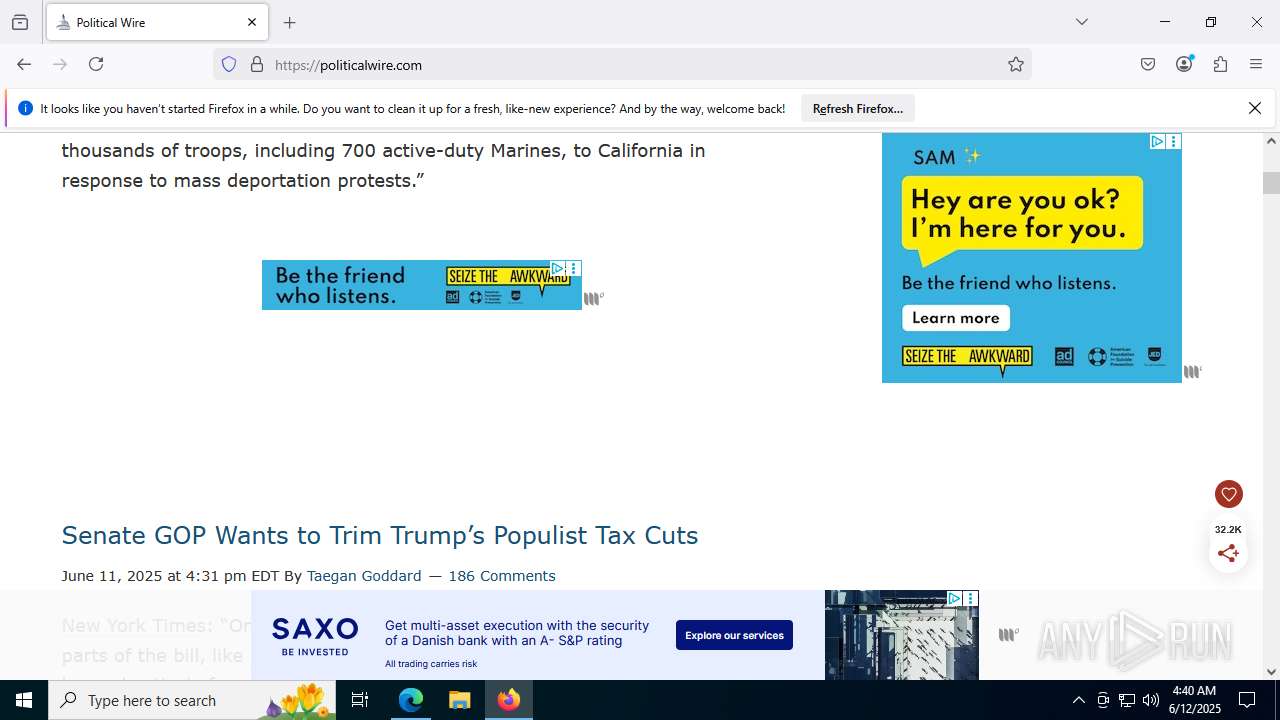
Task: Open the Windows notification center
Action: click(1247, 700)
